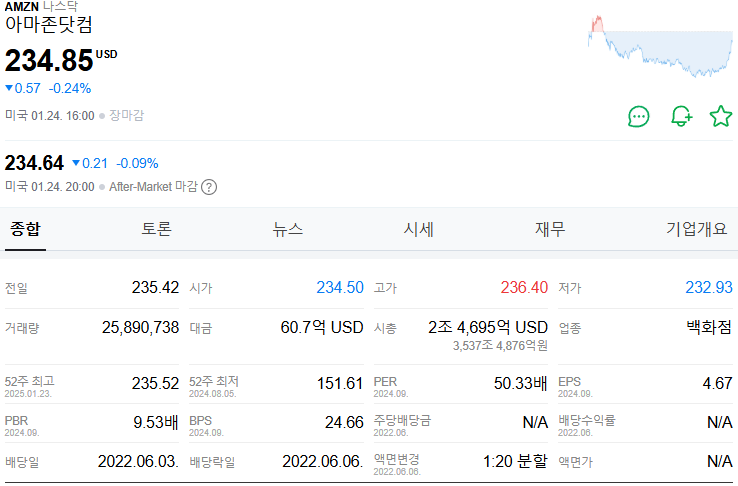This screenshot has height=486, width=738.
Task: Click the 나스닥 exchange label
Action: click(60, 7)
